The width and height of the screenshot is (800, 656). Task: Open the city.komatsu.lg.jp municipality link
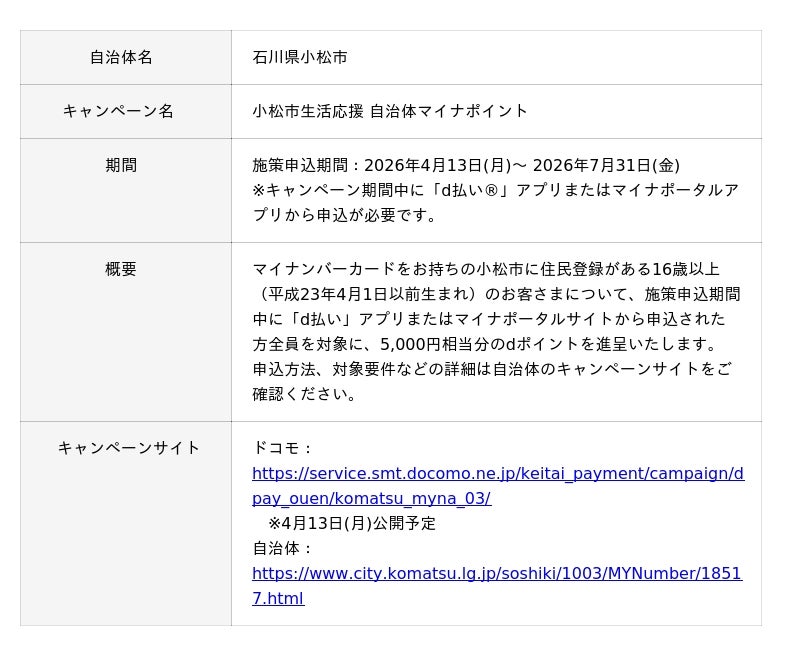pos(496,573)
